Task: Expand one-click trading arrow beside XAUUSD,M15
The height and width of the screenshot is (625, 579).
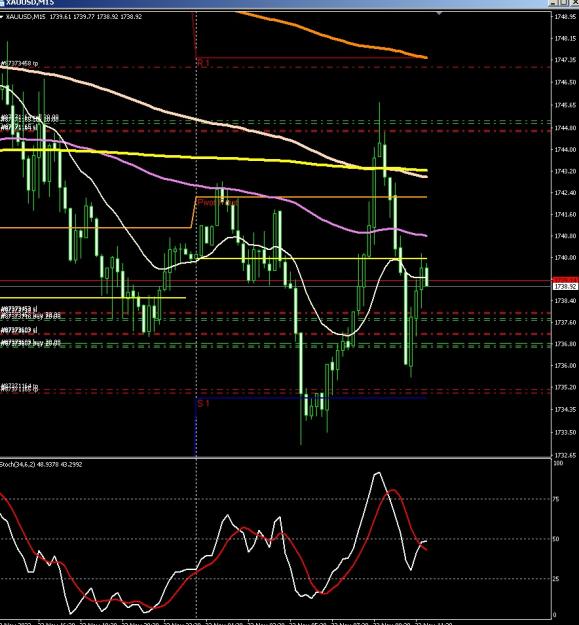Action: 1,17
